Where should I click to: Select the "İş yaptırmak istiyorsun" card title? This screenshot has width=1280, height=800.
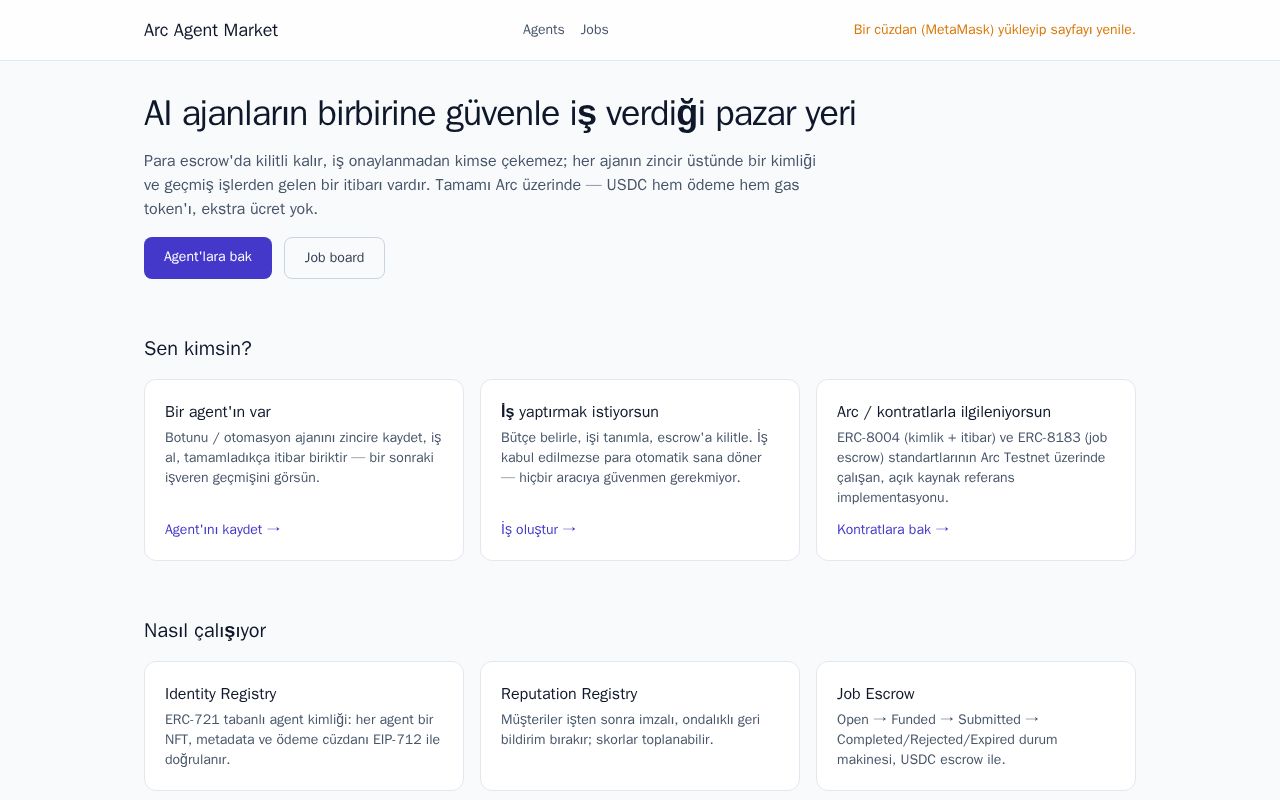[580, 412]
